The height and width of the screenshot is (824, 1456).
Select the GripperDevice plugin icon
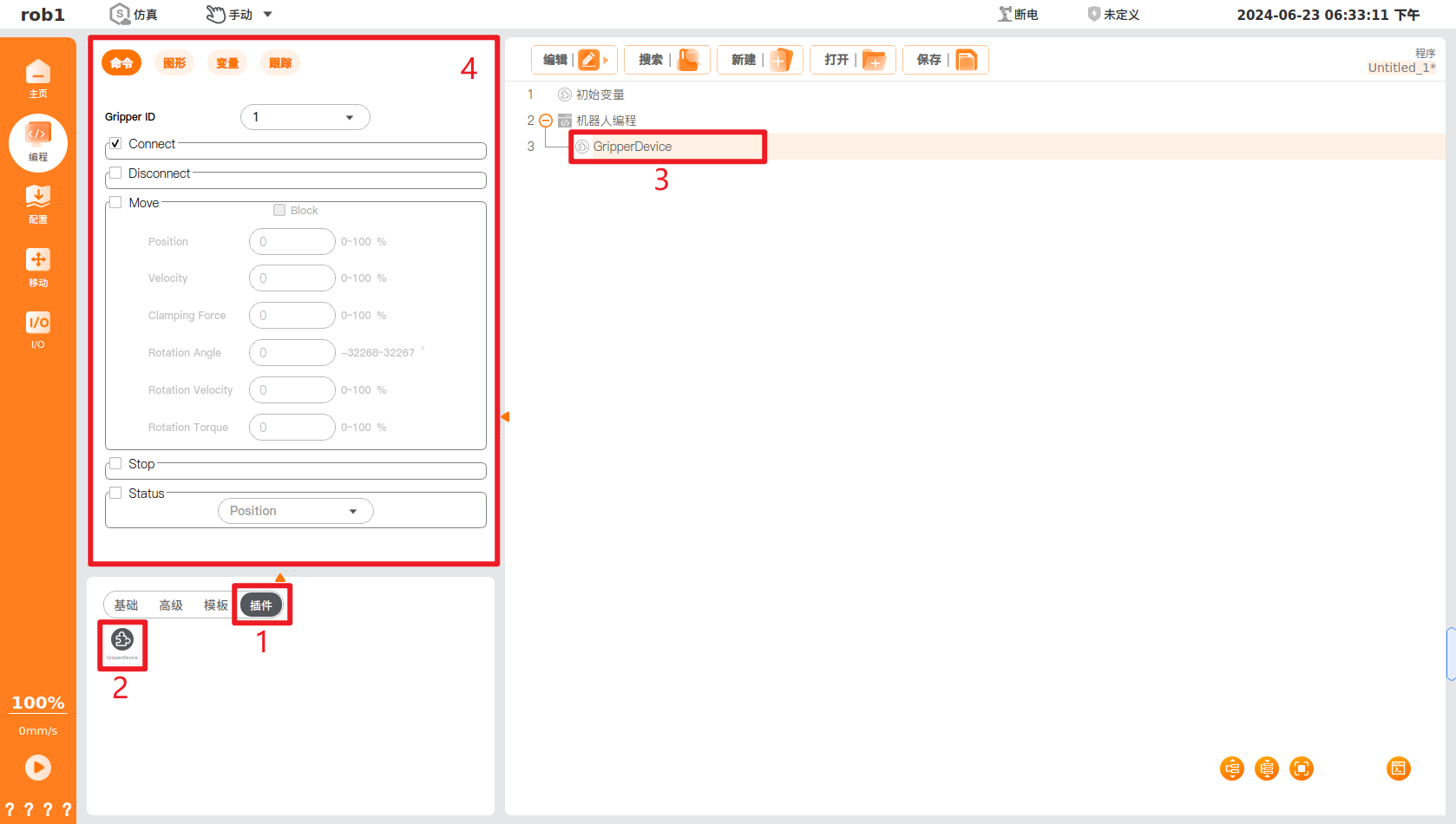pyautogui.click(x=121, y=642)
